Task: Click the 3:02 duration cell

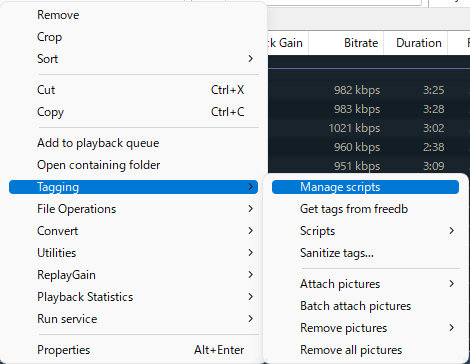Action: [x=434, y=128]
